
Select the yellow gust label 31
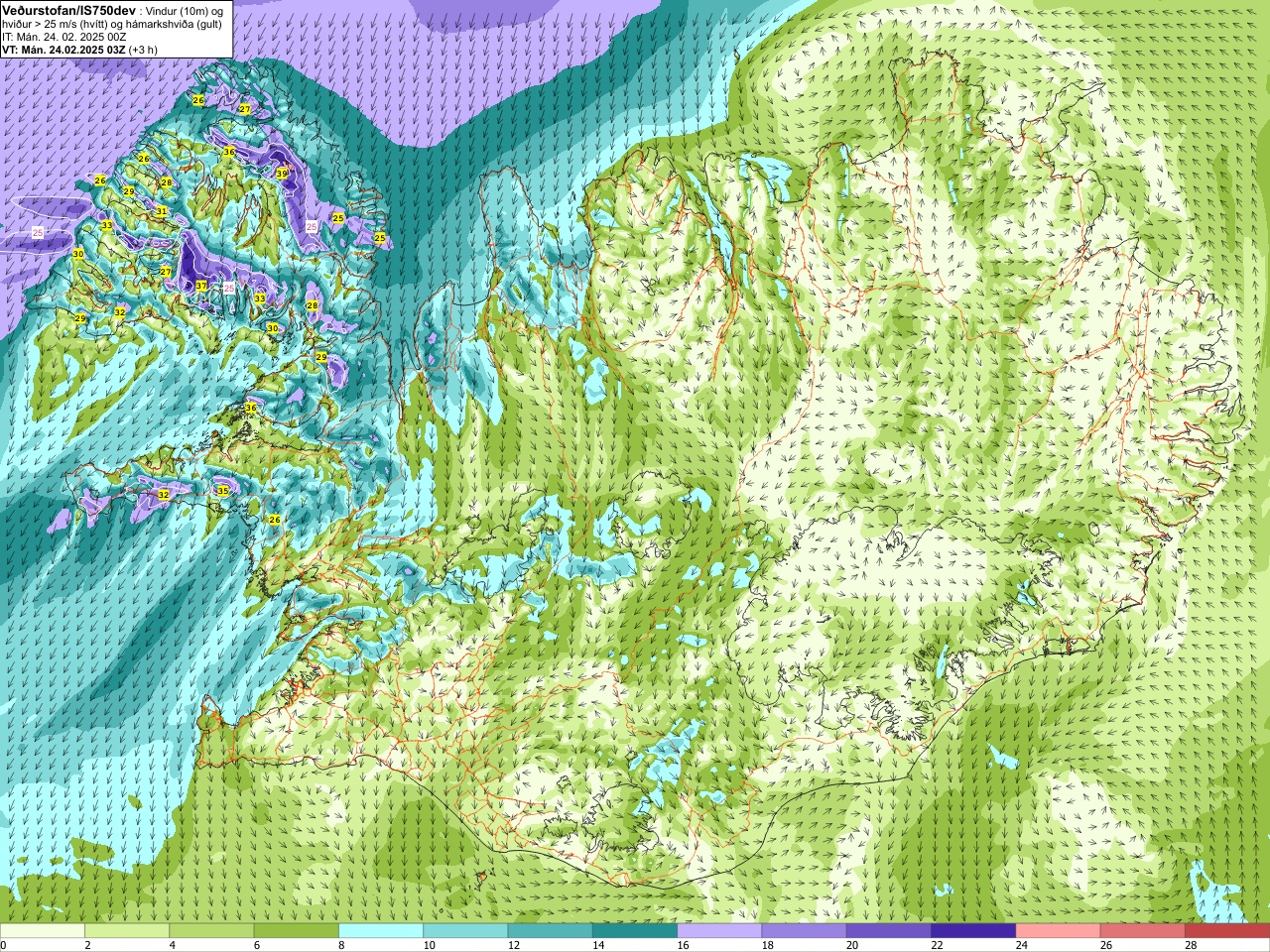pyautogui.click(x=162, y=211)
